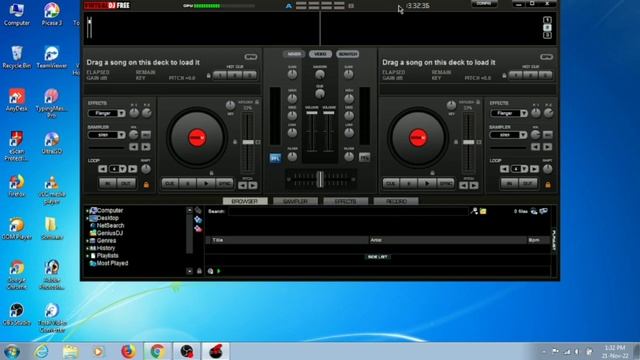
Task: Toggle right deck keylock padlock icon
Action: click(x=478, y=102)
